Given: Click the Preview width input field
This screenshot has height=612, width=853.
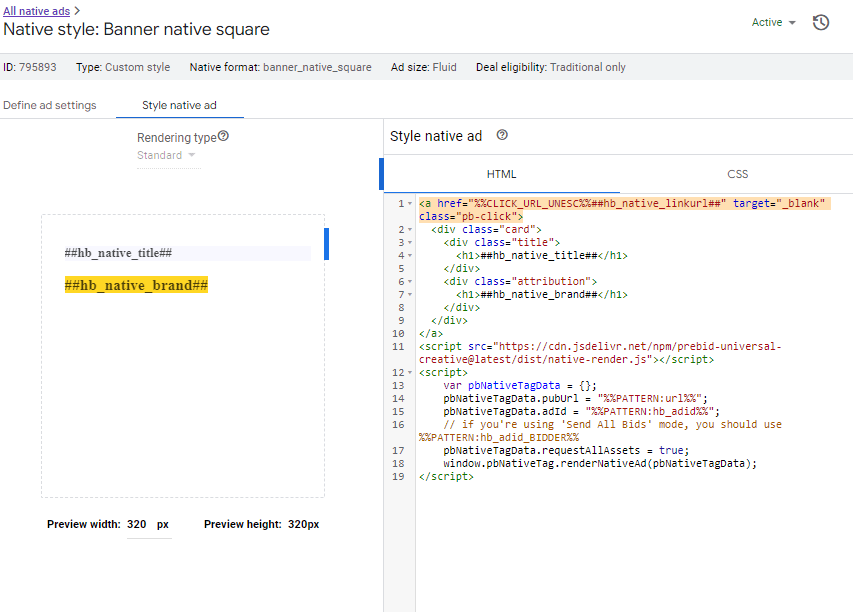Looking at the screenshot, I should [138, 525].
